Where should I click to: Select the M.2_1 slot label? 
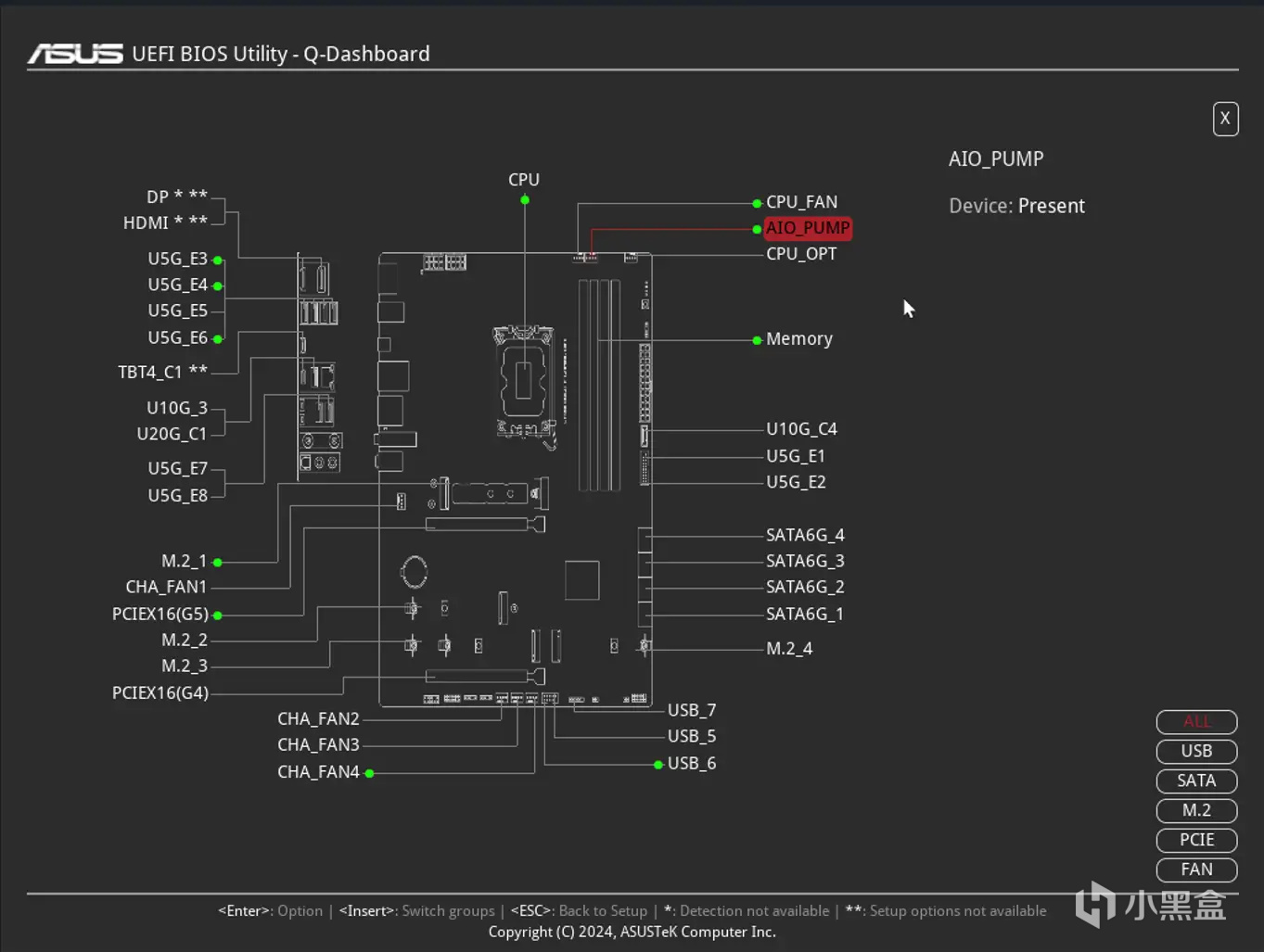pos(184,561)
